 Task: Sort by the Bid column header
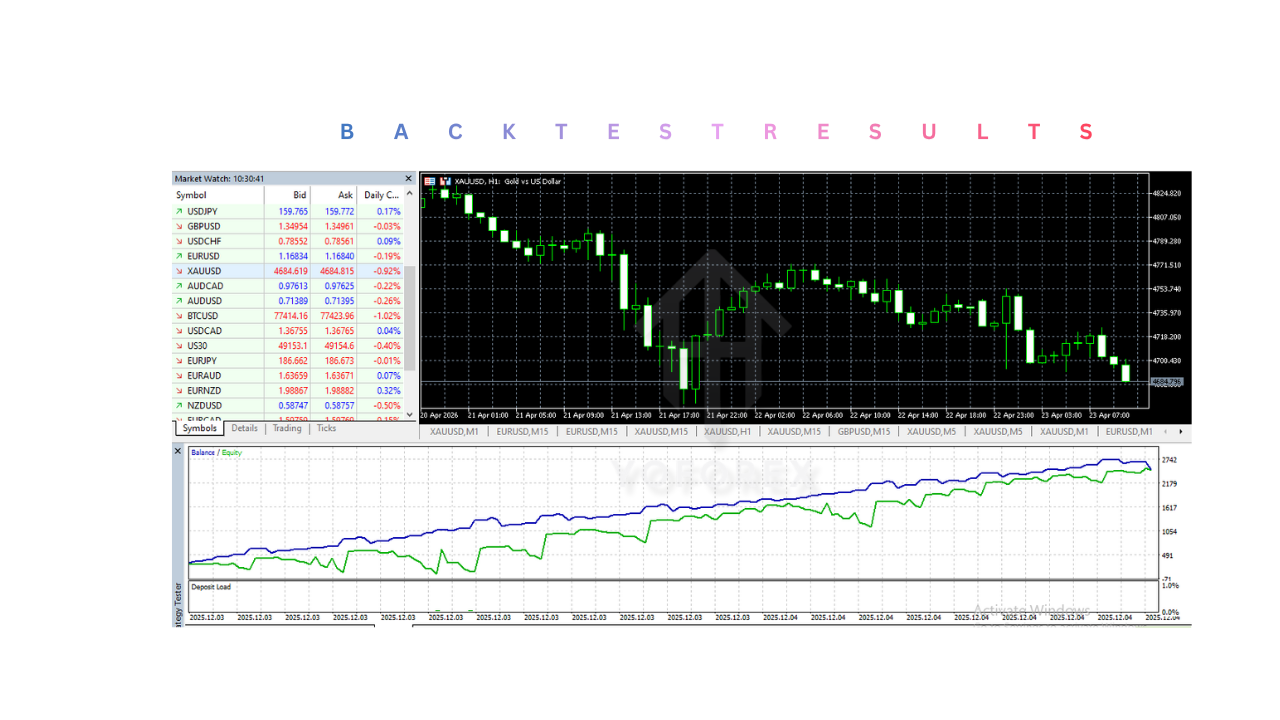click(x=299, y=196)
